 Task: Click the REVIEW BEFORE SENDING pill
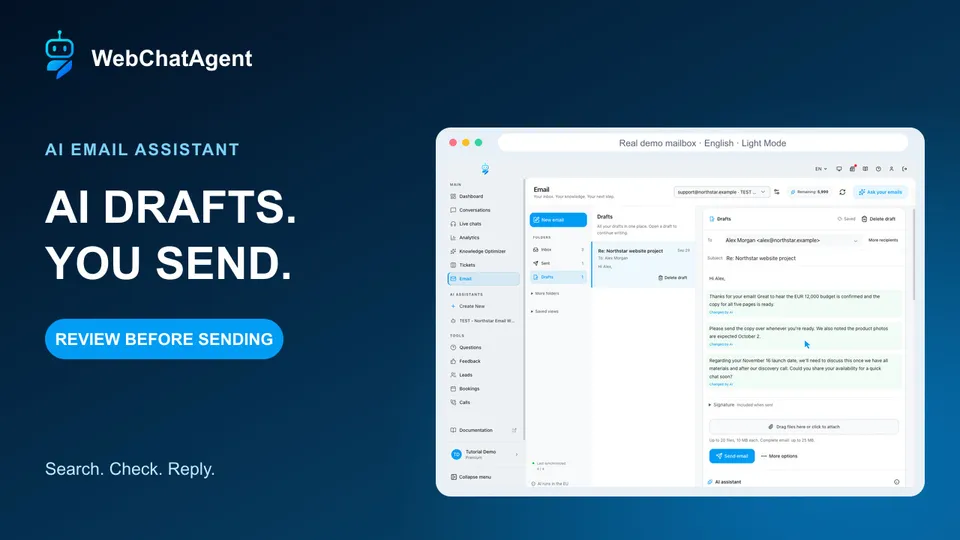pyautogui.click(x=164, y=339)
